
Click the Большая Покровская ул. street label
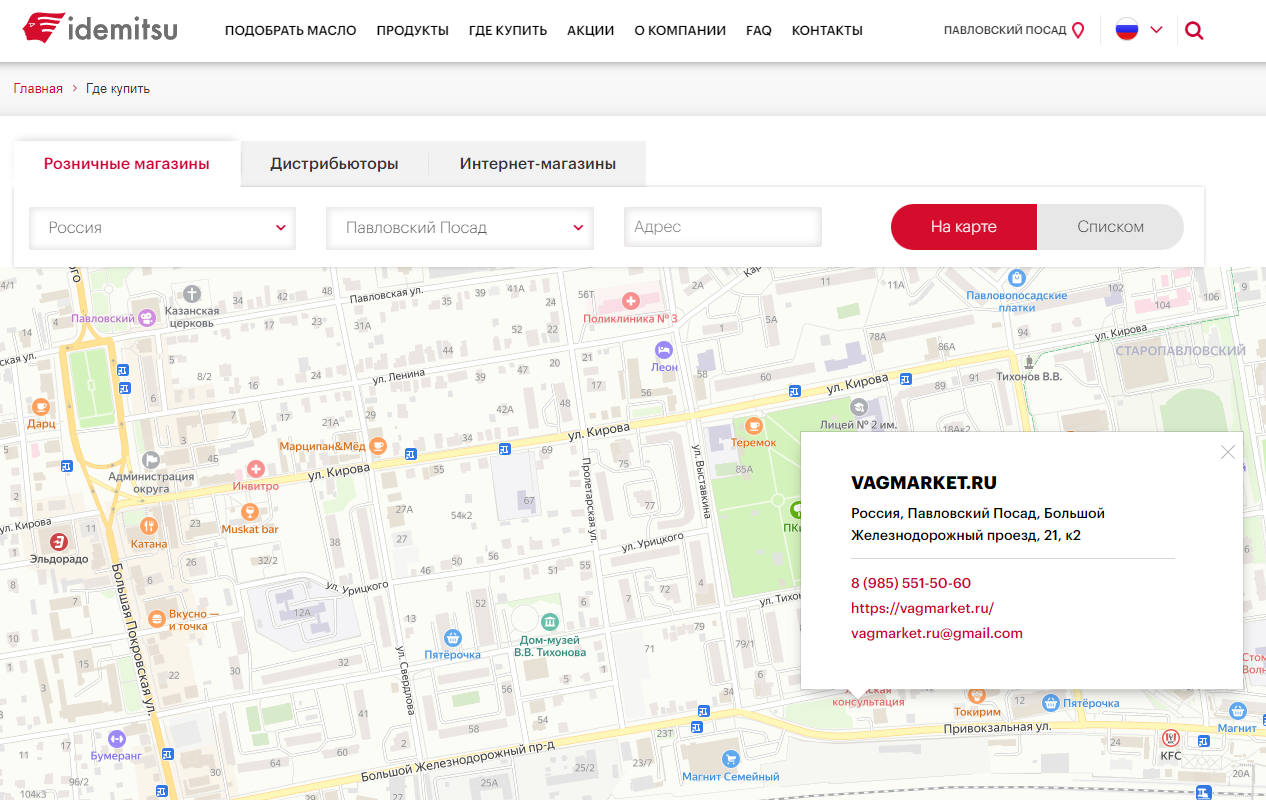pos(131,640)
